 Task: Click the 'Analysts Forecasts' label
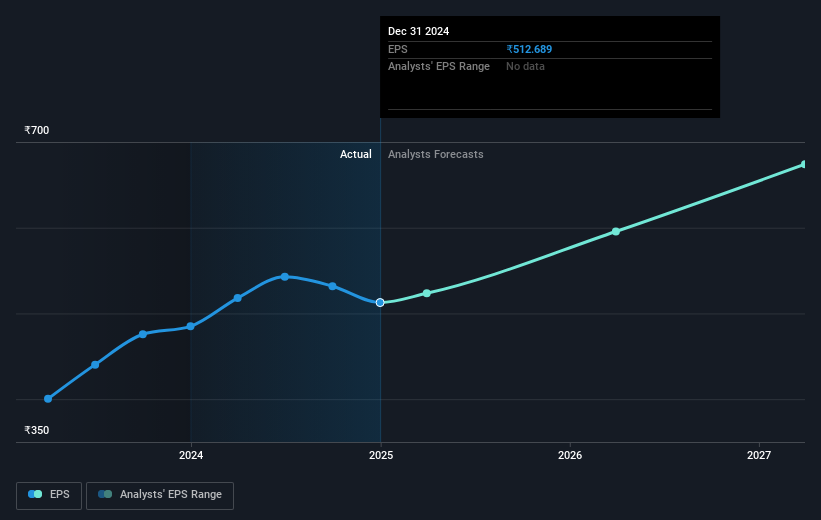point(436,154)
